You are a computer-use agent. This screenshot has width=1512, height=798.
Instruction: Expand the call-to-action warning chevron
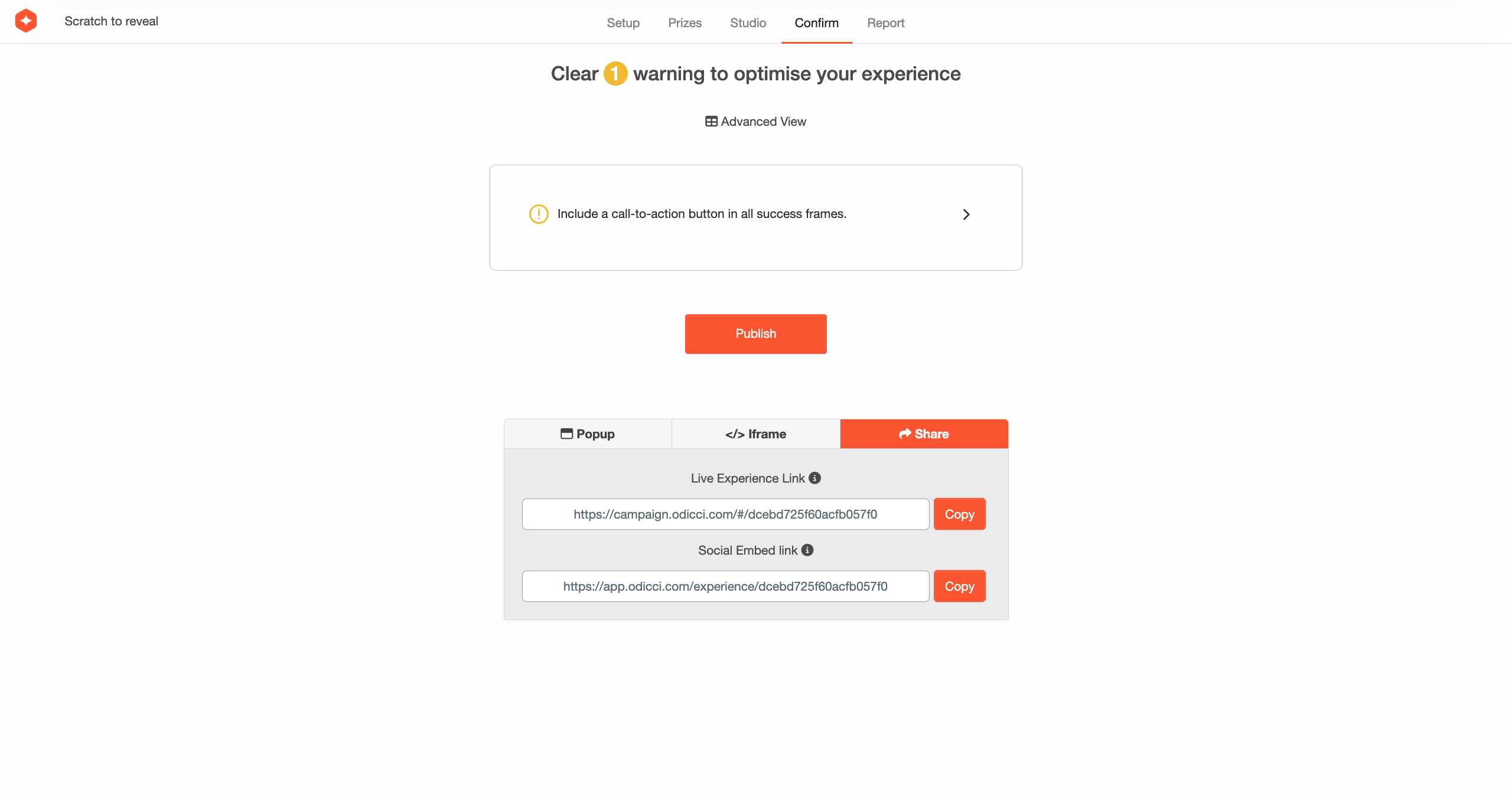pyautogui.click(x=966, y=214)
